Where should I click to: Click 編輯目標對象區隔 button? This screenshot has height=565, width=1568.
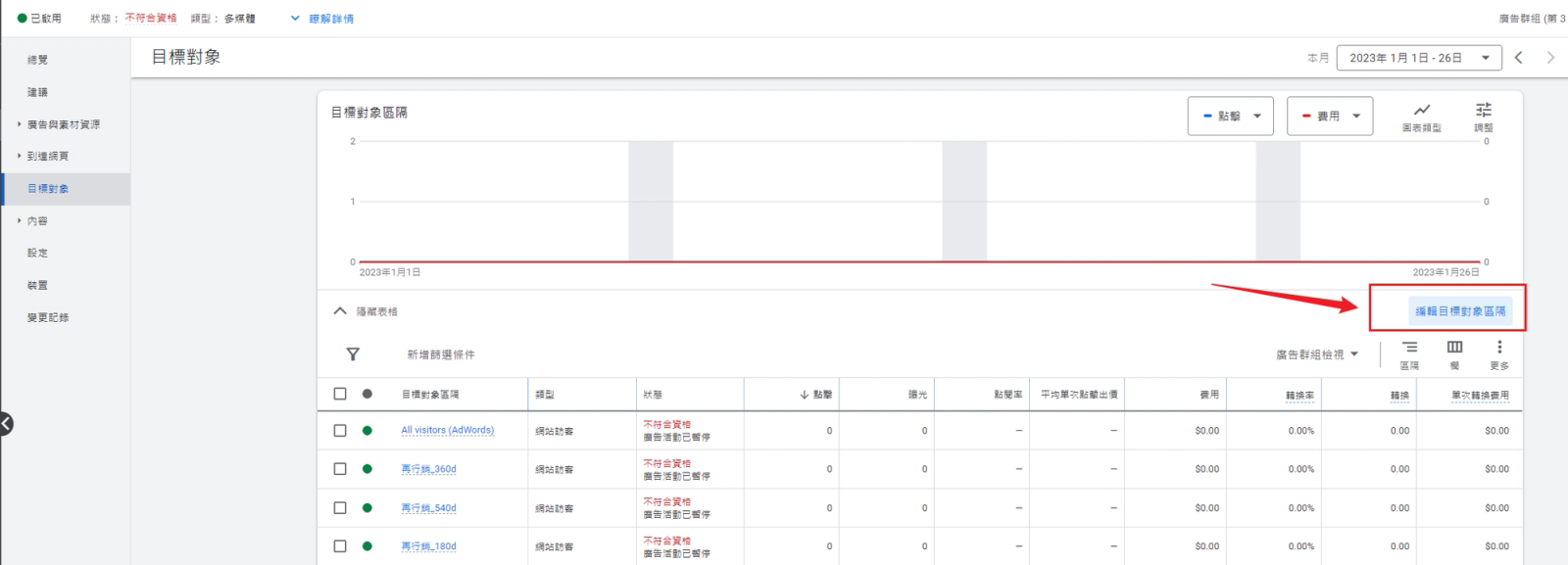(1460, 311)
